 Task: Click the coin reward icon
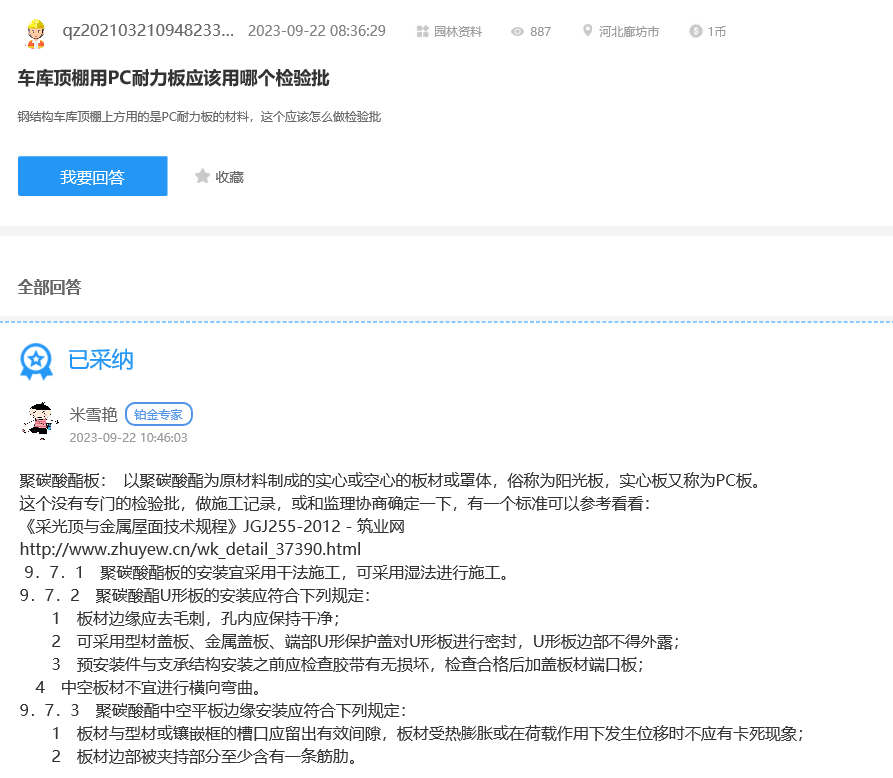click(695, 32)
